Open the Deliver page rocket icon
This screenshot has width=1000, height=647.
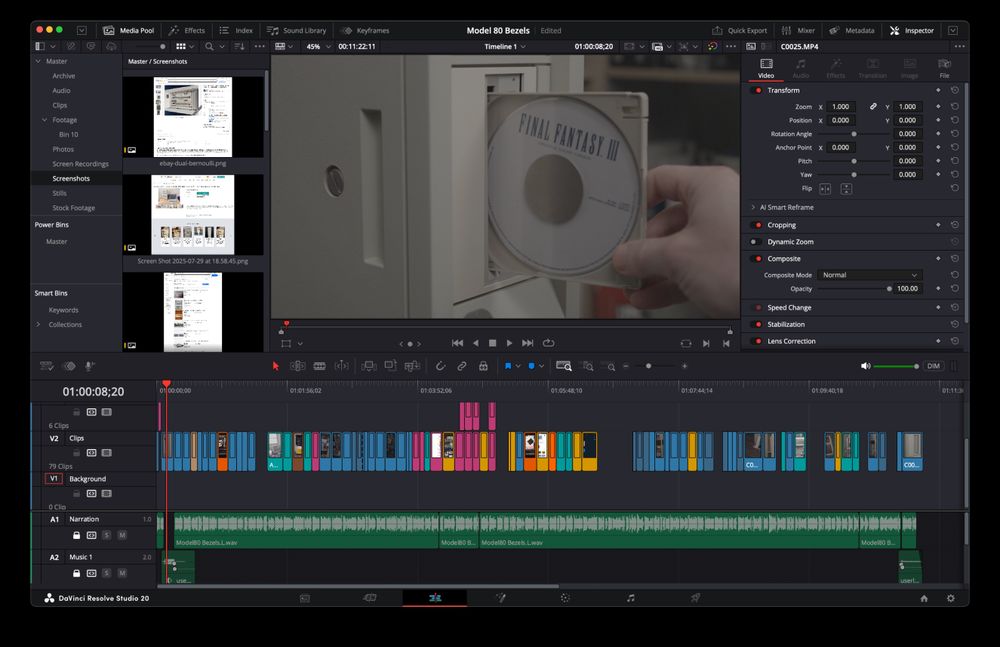point(695,598)
